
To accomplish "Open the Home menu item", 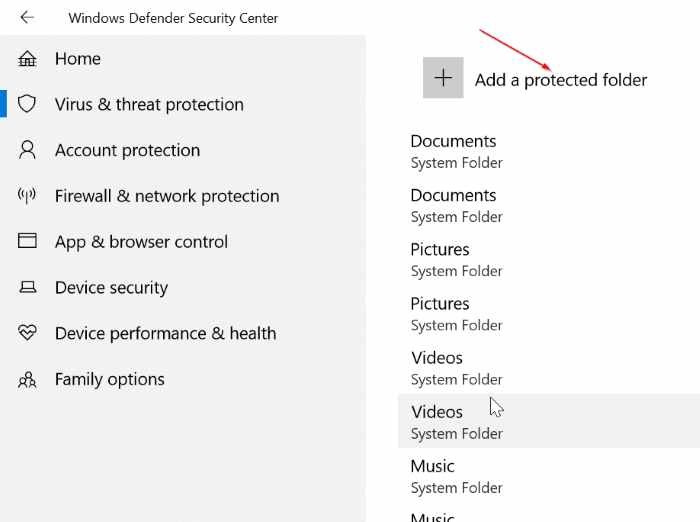I will 78,59.
